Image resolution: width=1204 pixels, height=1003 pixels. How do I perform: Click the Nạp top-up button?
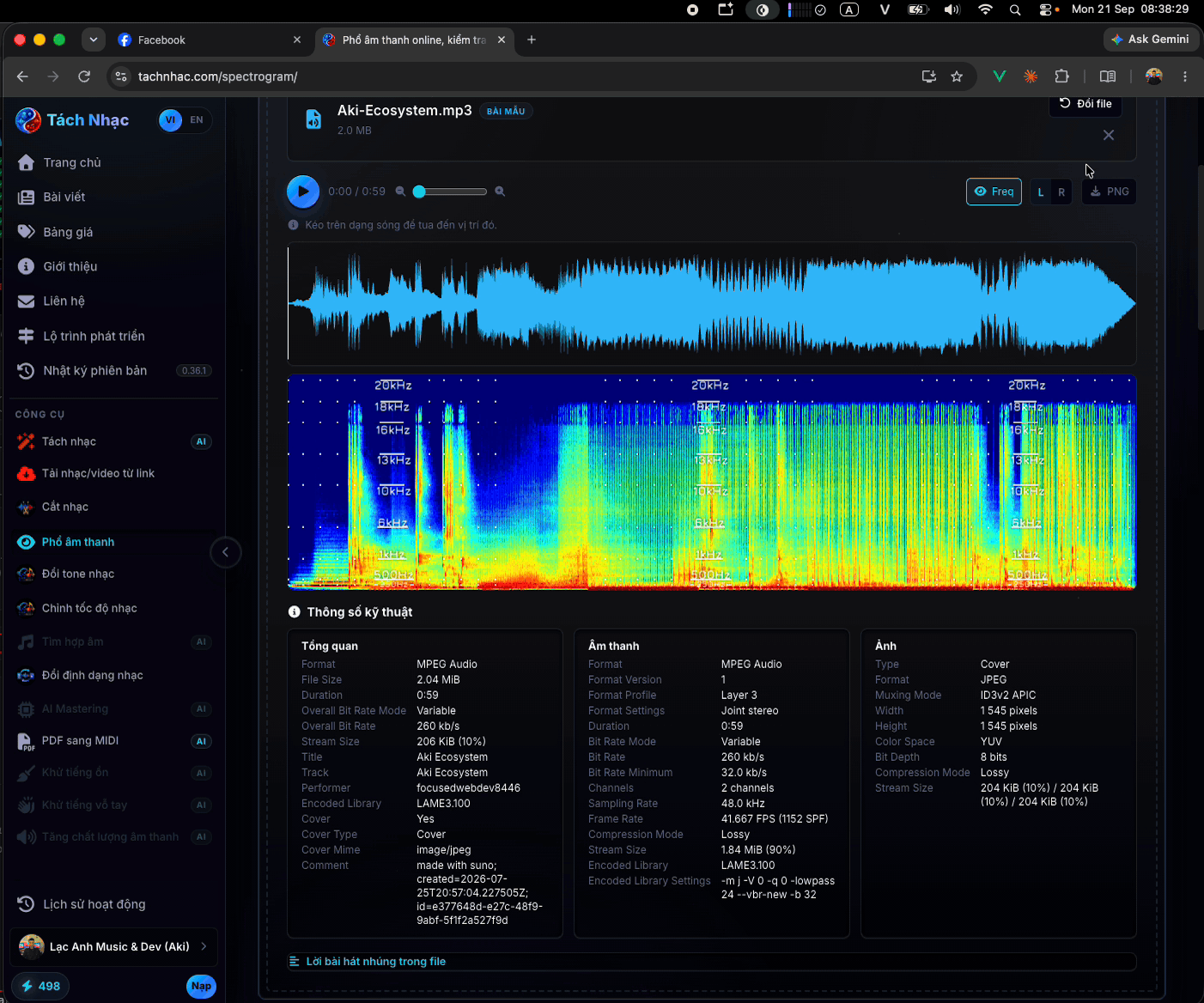coord(201,986)
